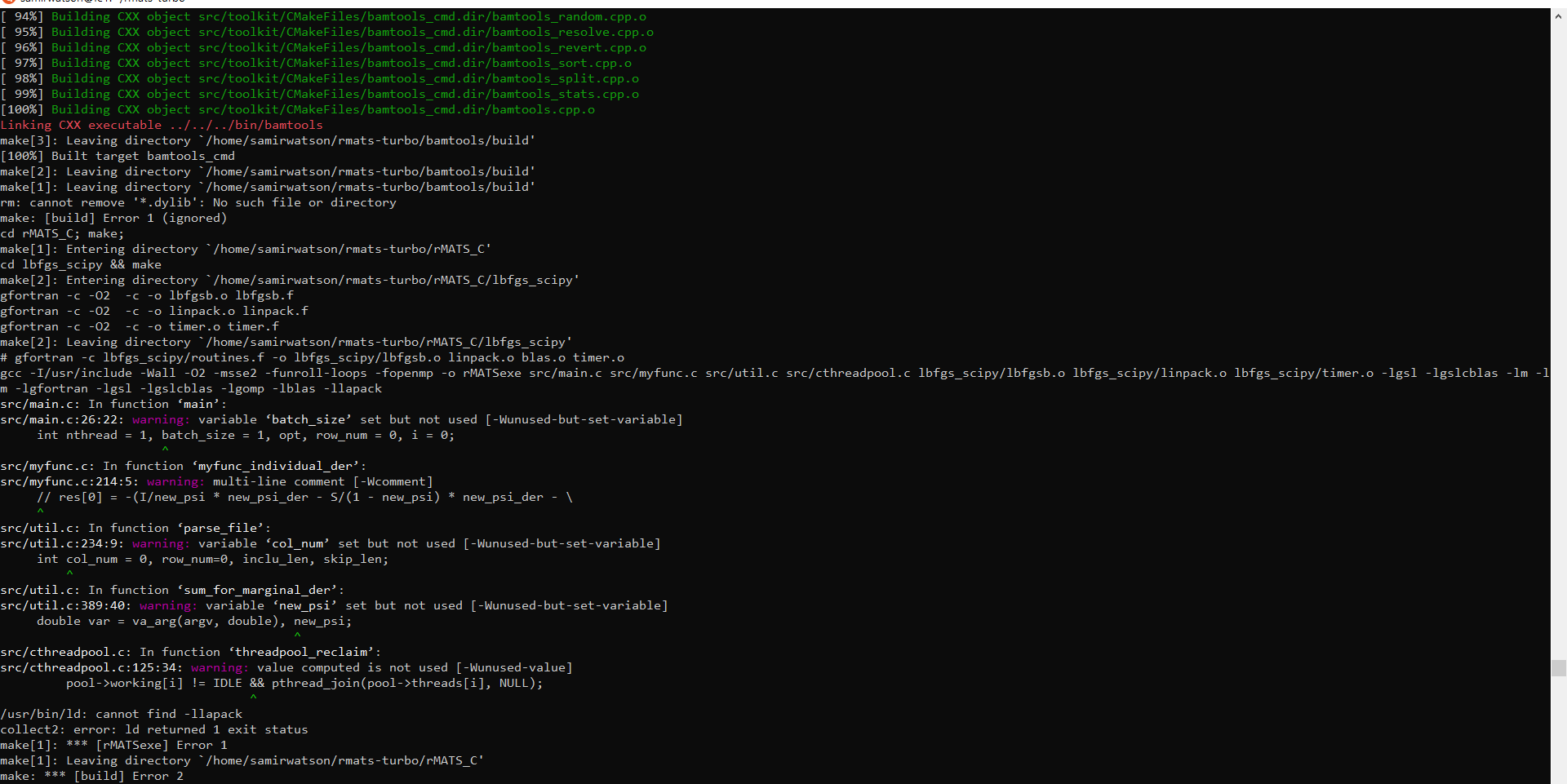Select the 'rm: cannot remove *.dylib' message
Viewport: 1567px width, 784px height.
tap(198, 202)
